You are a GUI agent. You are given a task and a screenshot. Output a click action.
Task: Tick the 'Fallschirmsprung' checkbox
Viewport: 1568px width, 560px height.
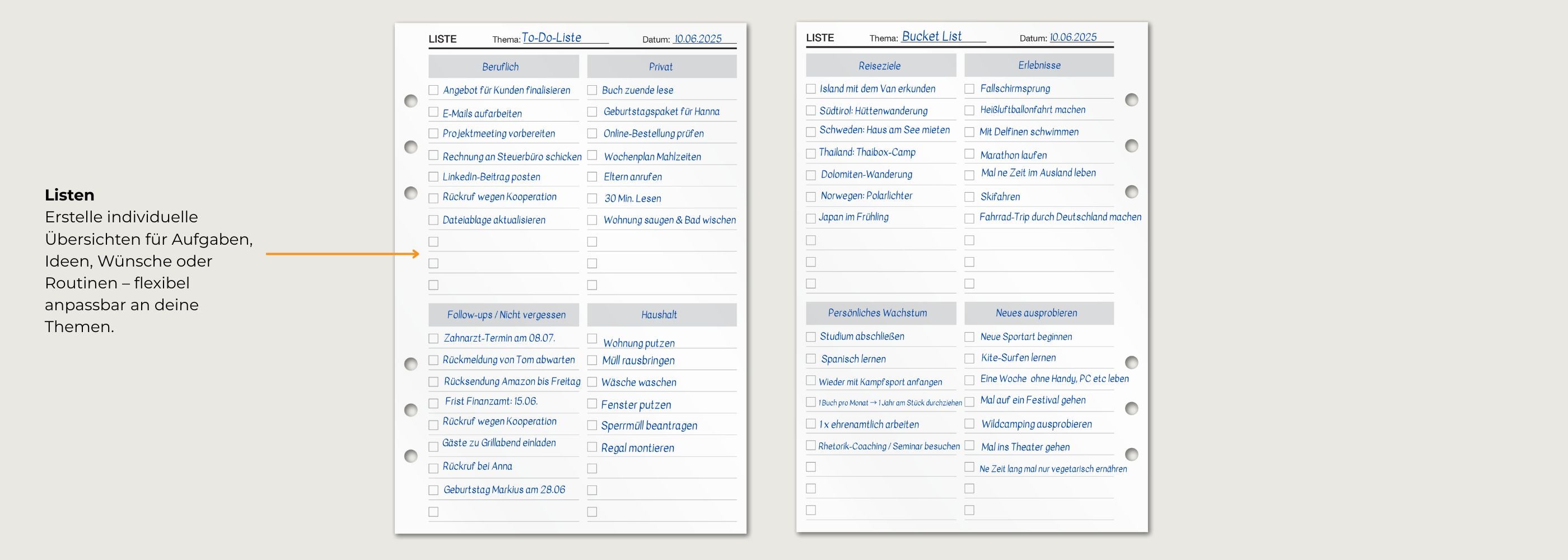[x=969, y=89]
